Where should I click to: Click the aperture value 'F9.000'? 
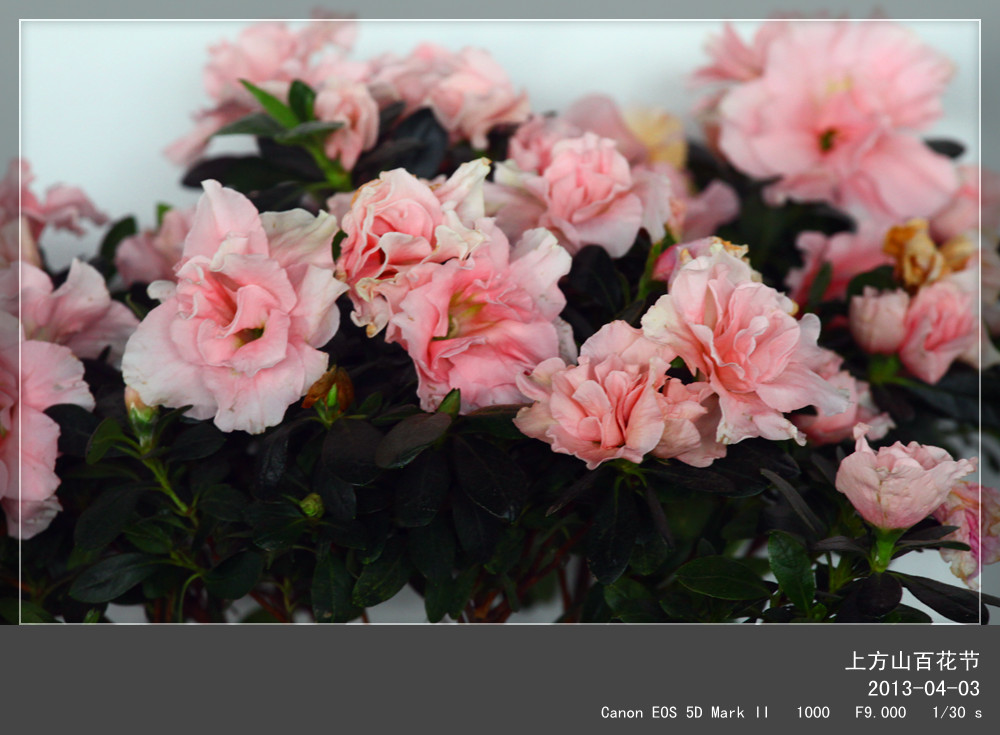pyautogui.click(x=880, y=713)
